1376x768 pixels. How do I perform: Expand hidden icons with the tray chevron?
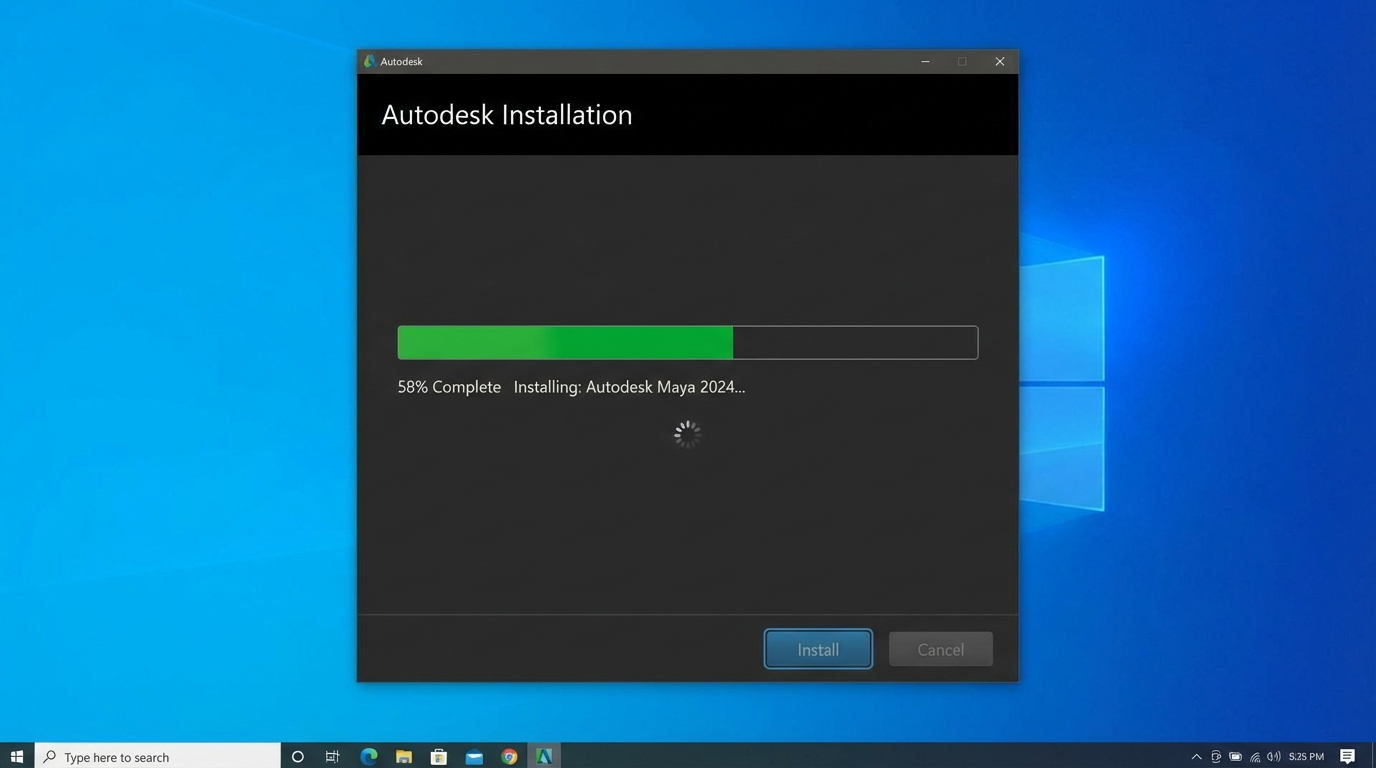pyautogui.click(x=1196, y=757)
